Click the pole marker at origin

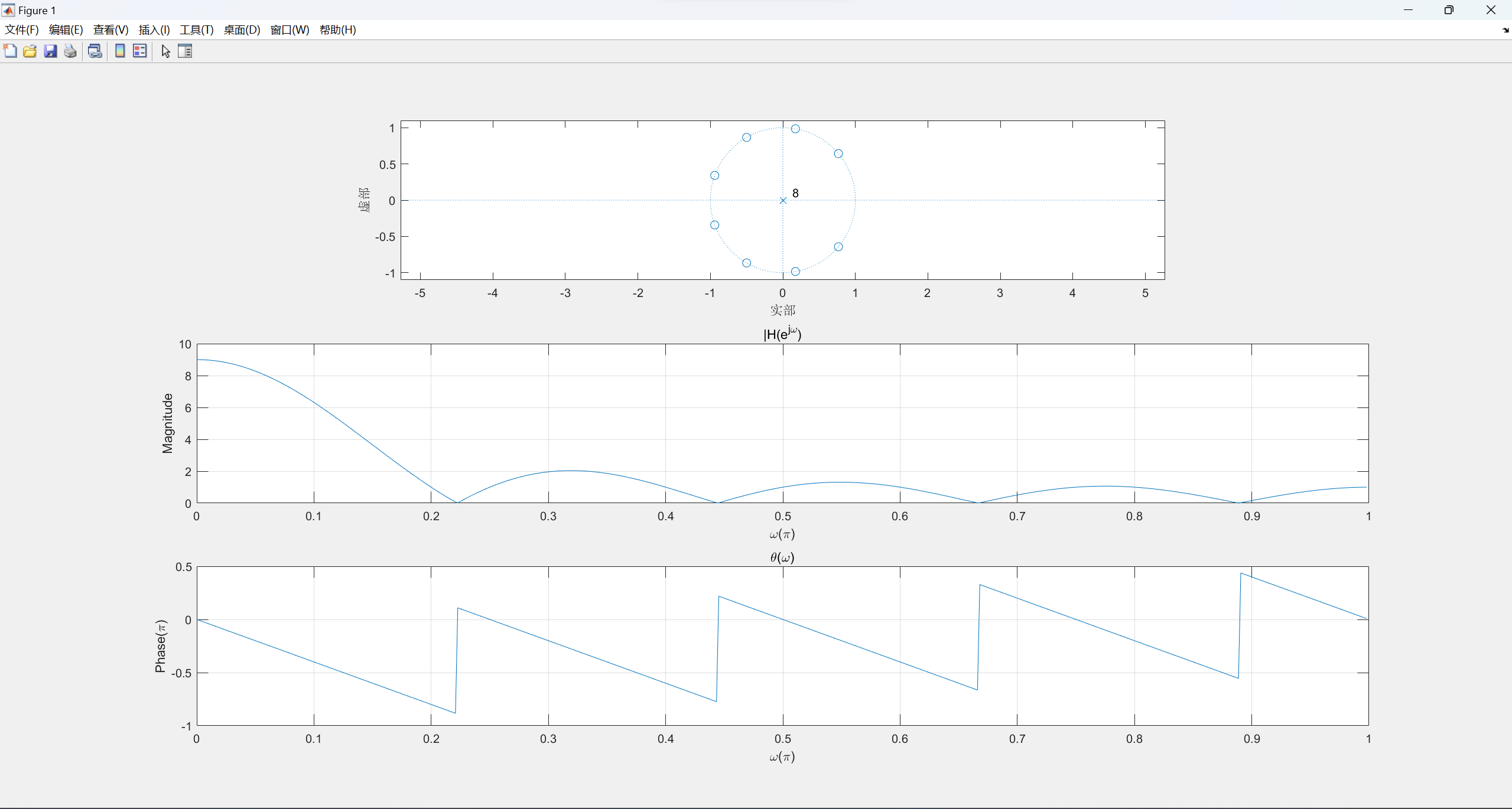coord(783,201)
